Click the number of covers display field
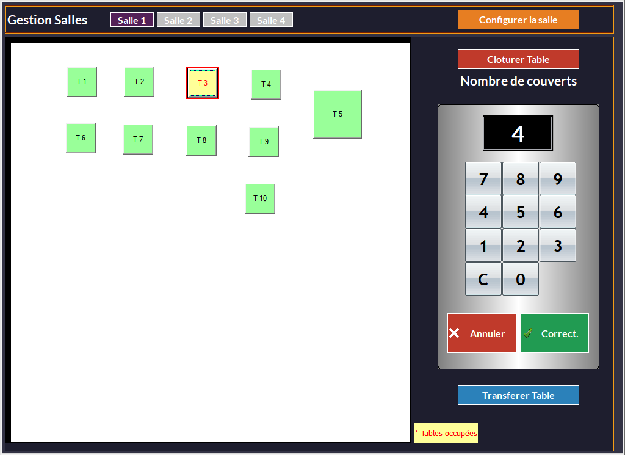Screen dimensions: 625x455 click(518, 134)
